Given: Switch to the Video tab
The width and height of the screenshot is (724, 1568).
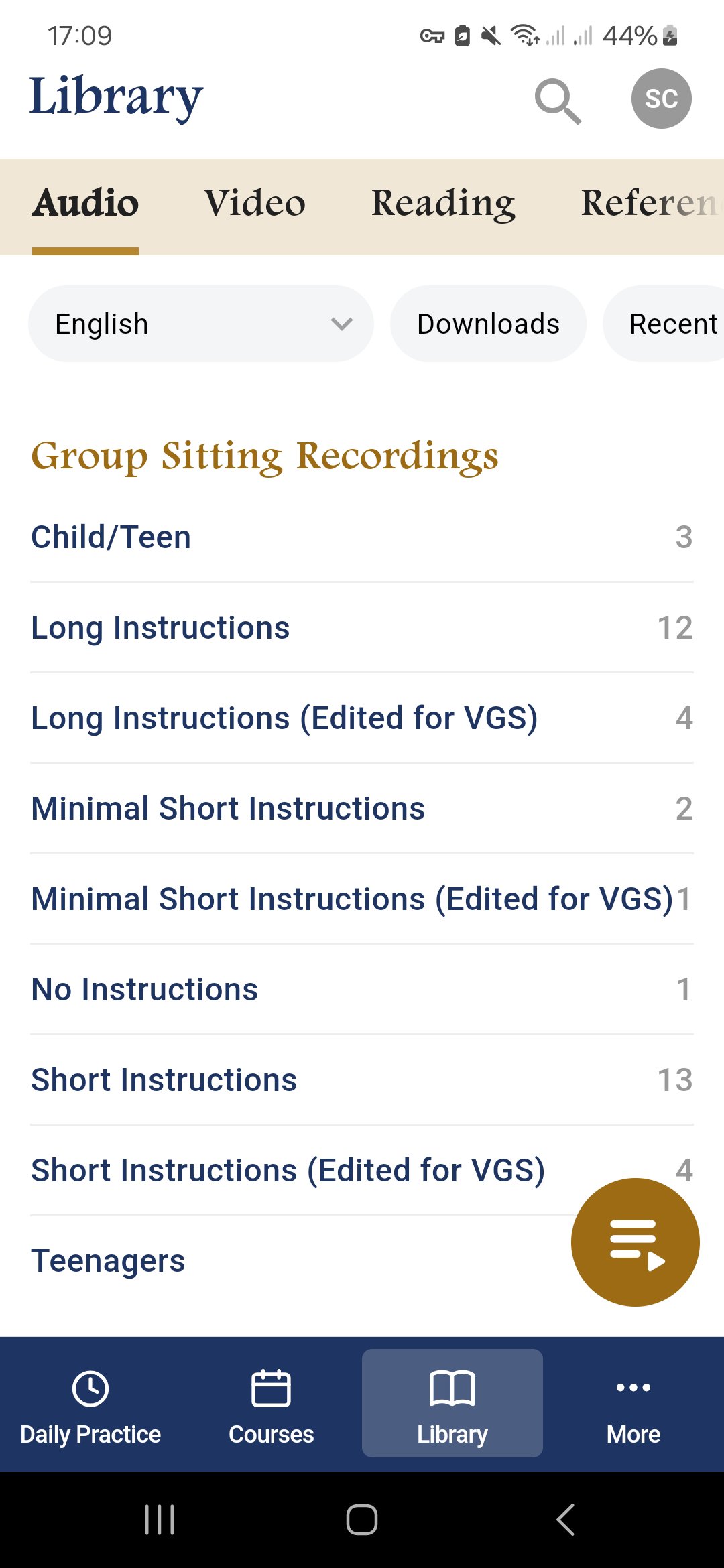Looking at the screenshot, I should click(255, 203).
